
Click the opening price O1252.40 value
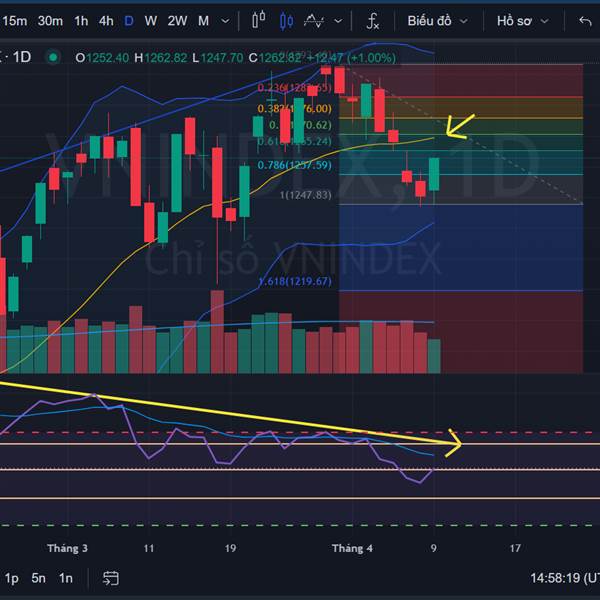(x=102, y=58)
